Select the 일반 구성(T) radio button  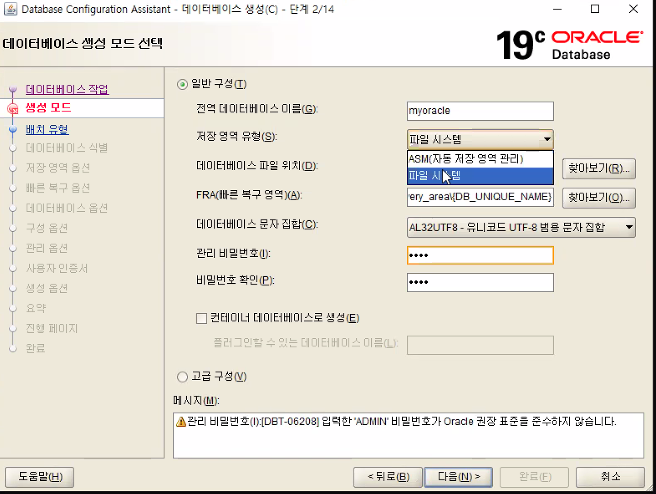point(182,84)
